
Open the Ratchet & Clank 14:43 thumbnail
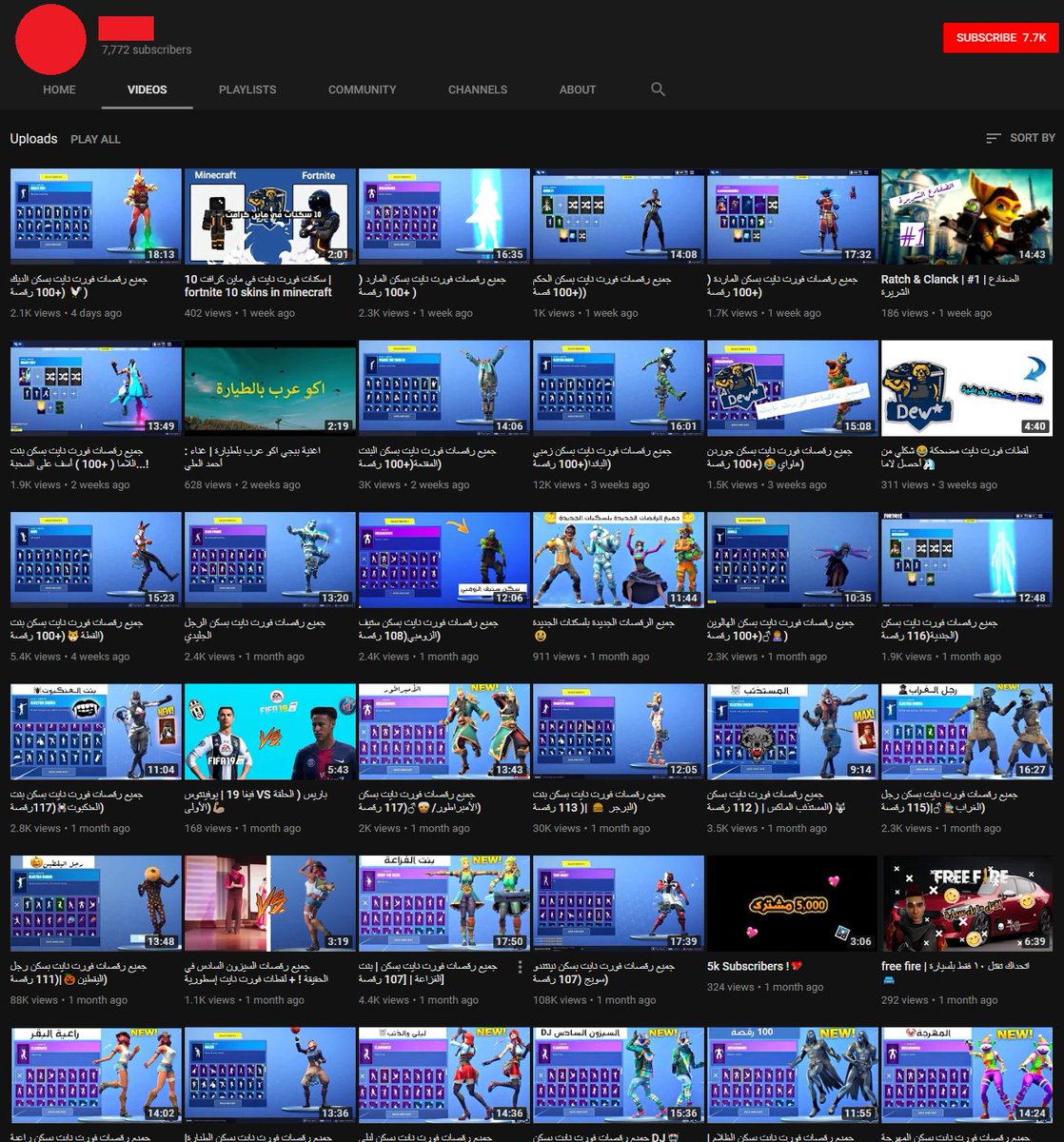[967, 217]
